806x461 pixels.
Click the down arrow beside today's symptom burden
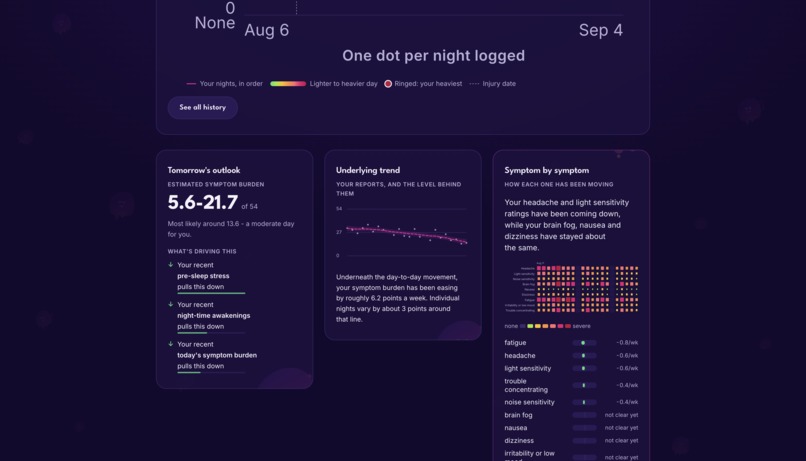171,344
